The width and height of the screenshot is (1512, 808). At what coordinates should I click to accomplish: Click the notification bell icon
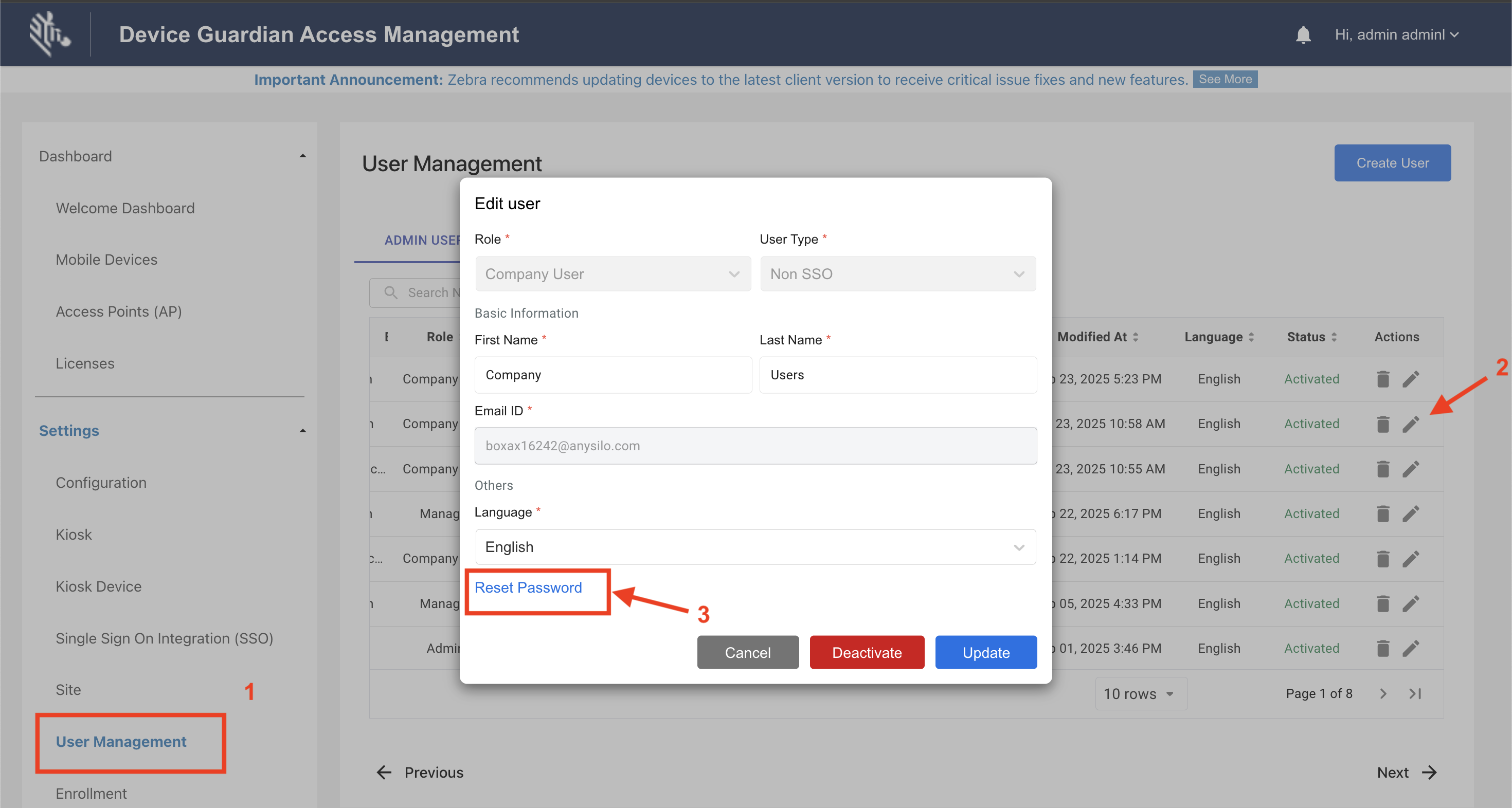pos(1303,34)
